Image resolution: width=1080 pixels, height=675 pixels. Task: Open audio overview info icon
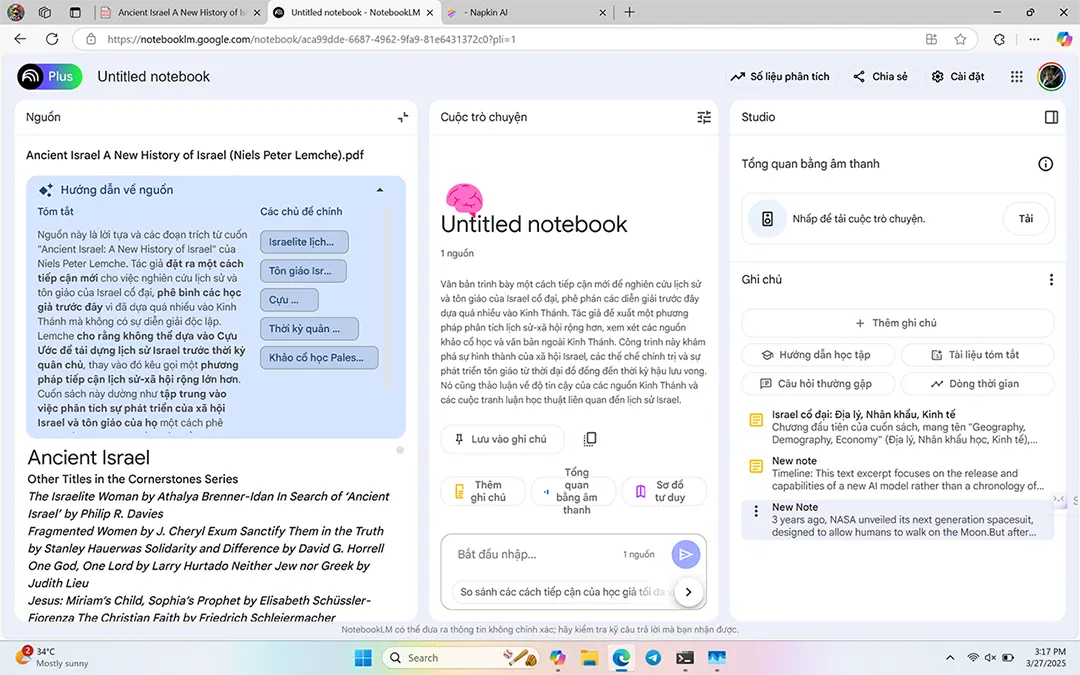1045,163
